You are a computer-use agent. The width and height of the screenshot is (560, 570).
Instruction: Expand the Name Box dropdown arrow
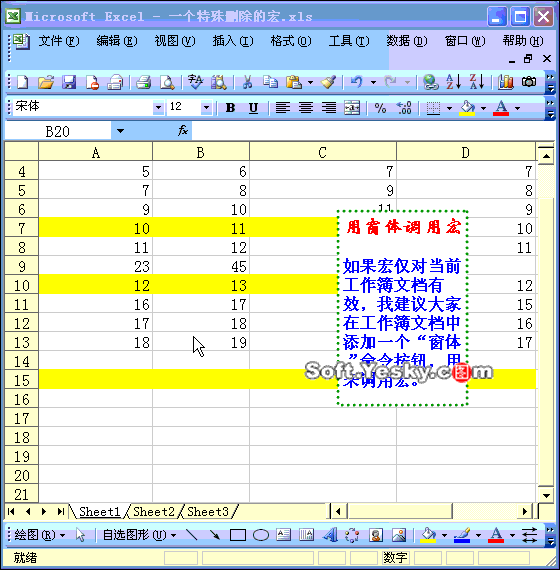120,131
